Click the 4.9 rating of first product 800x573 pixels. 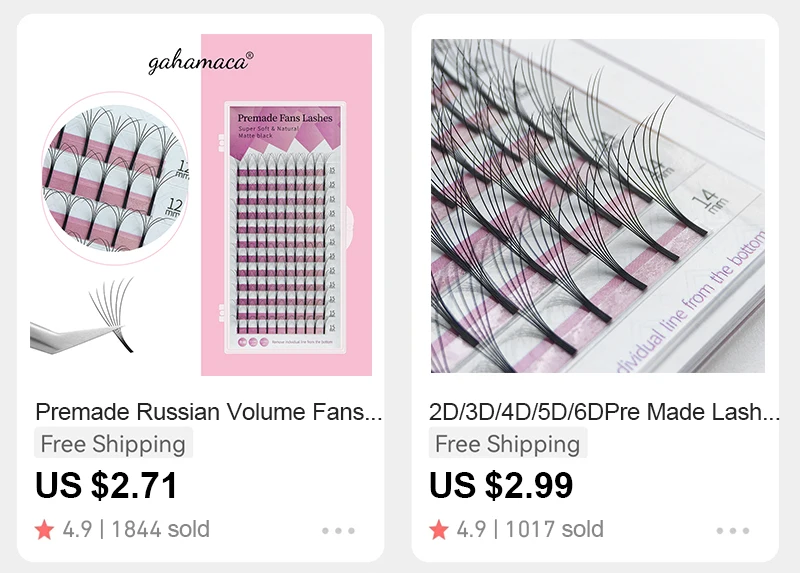click(77, 529)
